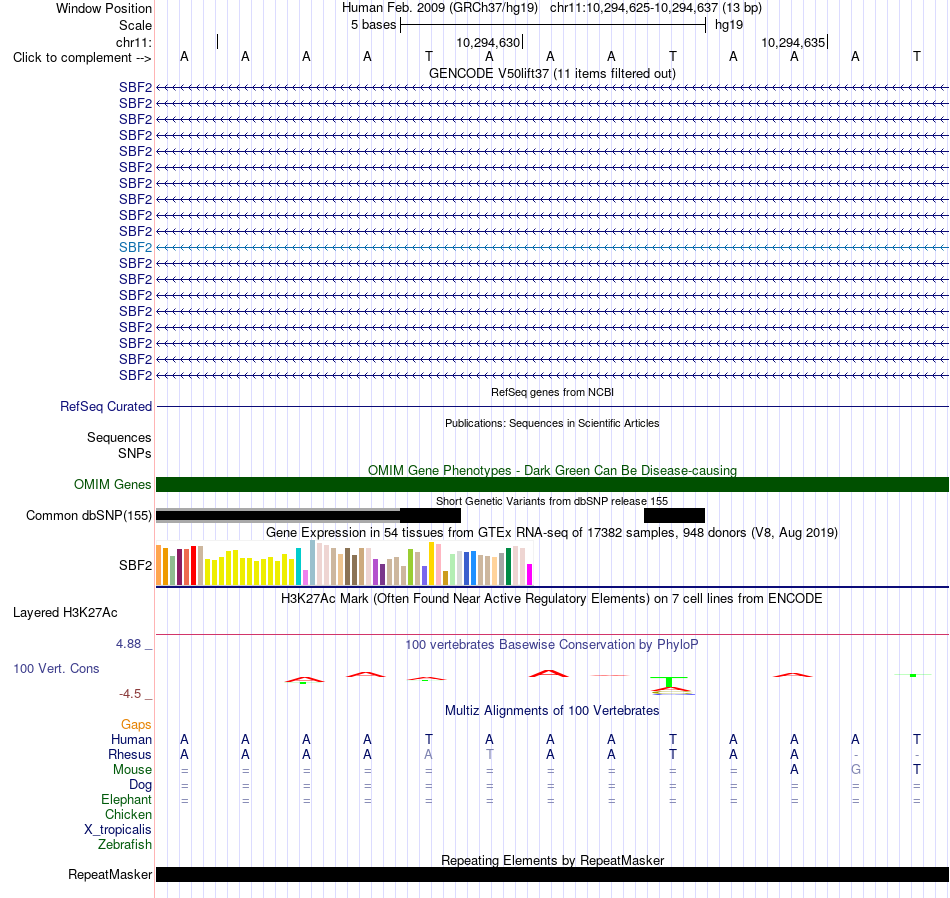950x898 pixels.
Task: Select the Chicken alignment row label
Action: pyautogui.click(x=128, y=814)
